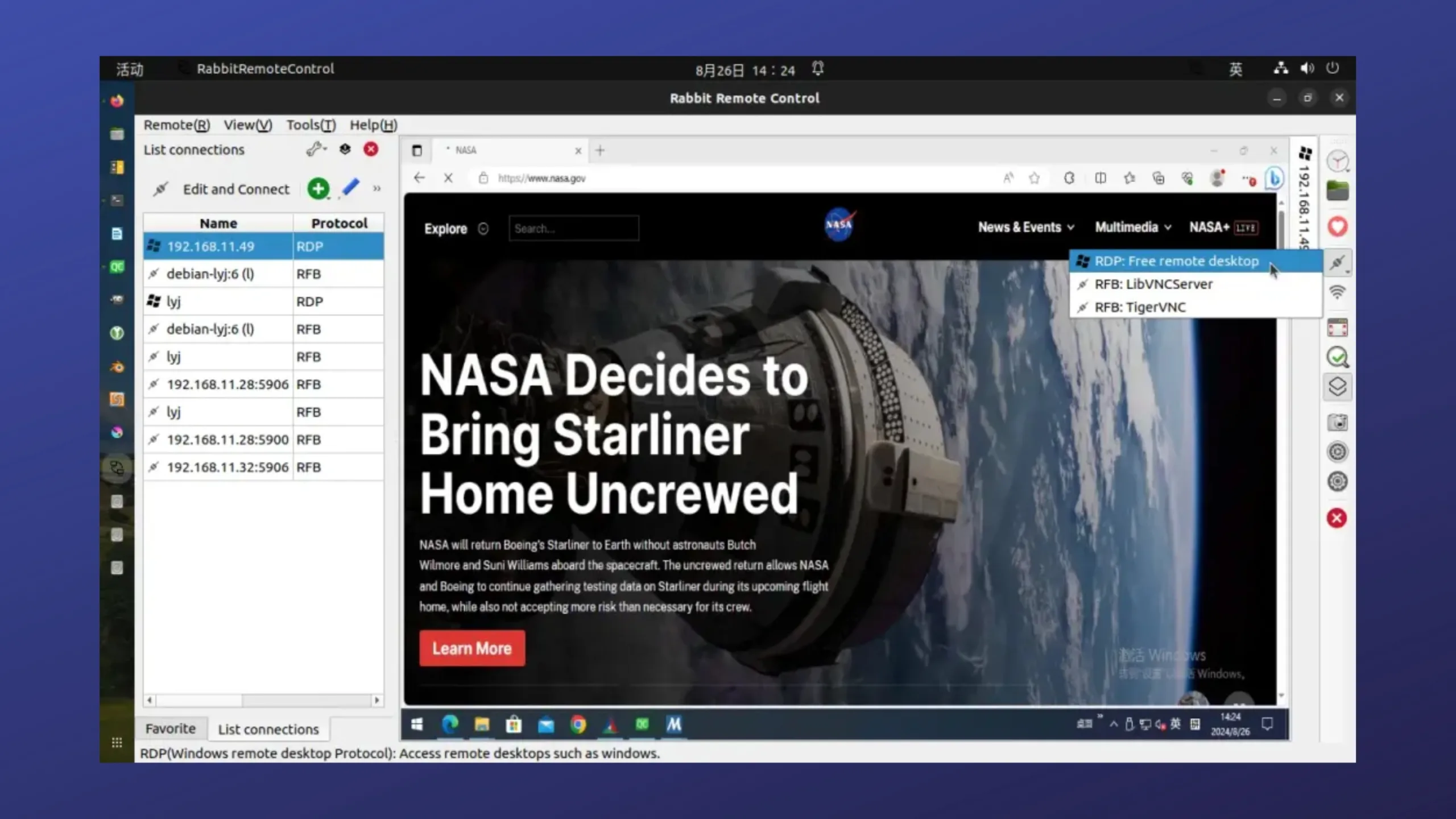The height and width of the screenshot is (819, 1456).
Task: Choose RDP: Free remote desktop menu entry
Action: pos(1196,261)
